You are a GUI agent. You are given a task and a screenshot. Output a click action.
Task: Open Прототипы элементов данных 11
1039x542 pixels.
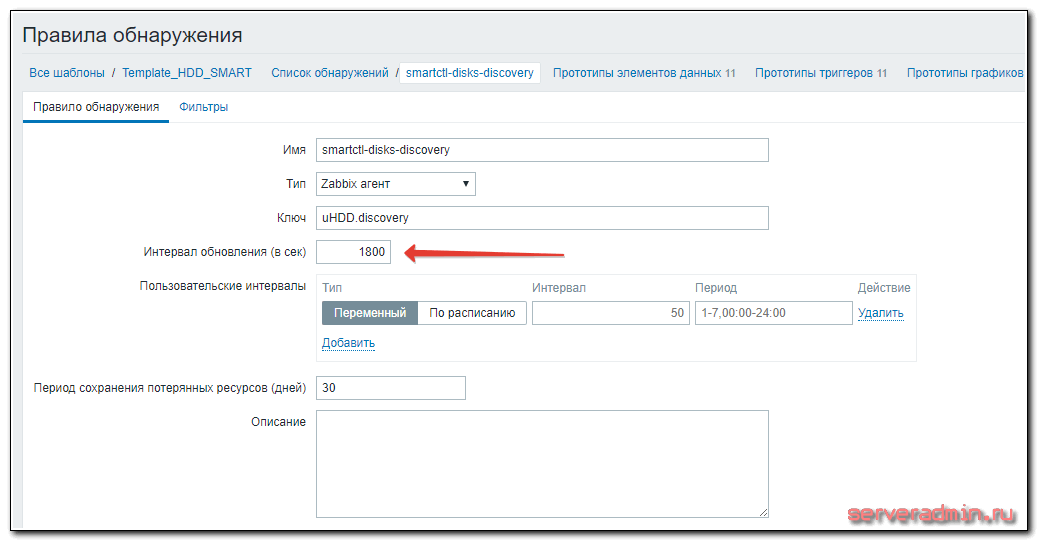(x=644, y=73)
